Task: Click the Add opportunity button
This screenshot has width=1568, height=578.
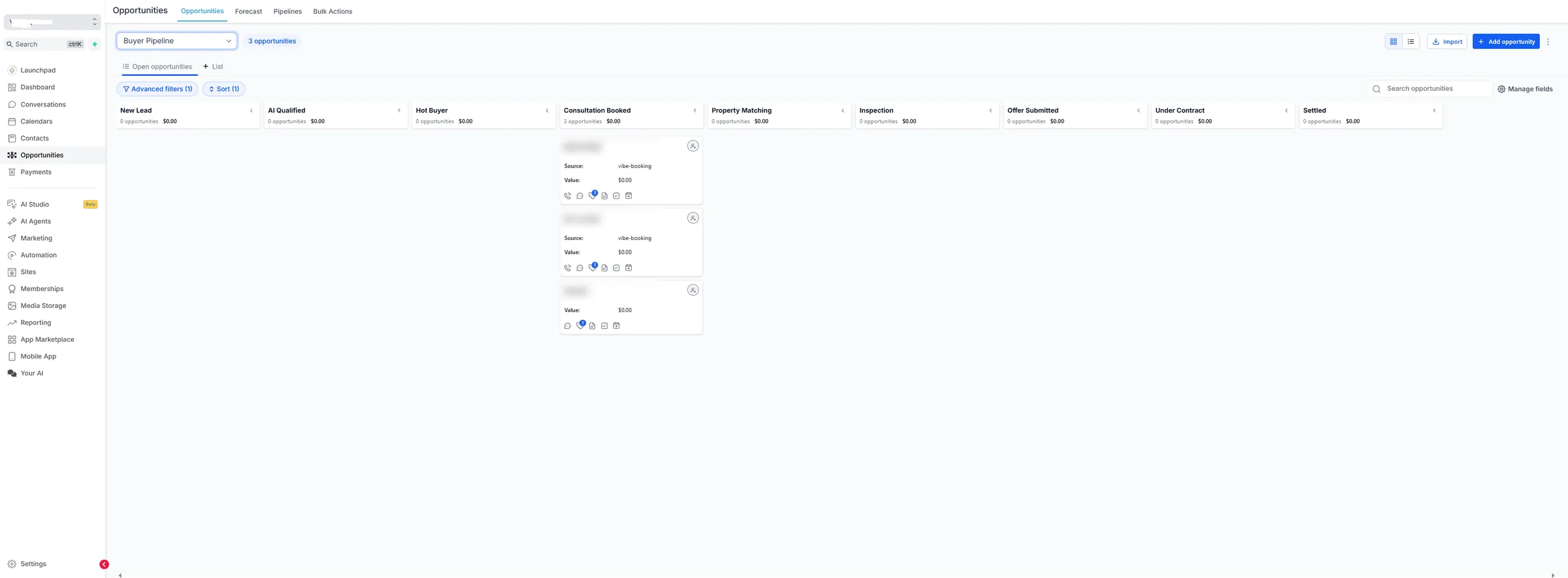Action: click(x=1506, y=41)
